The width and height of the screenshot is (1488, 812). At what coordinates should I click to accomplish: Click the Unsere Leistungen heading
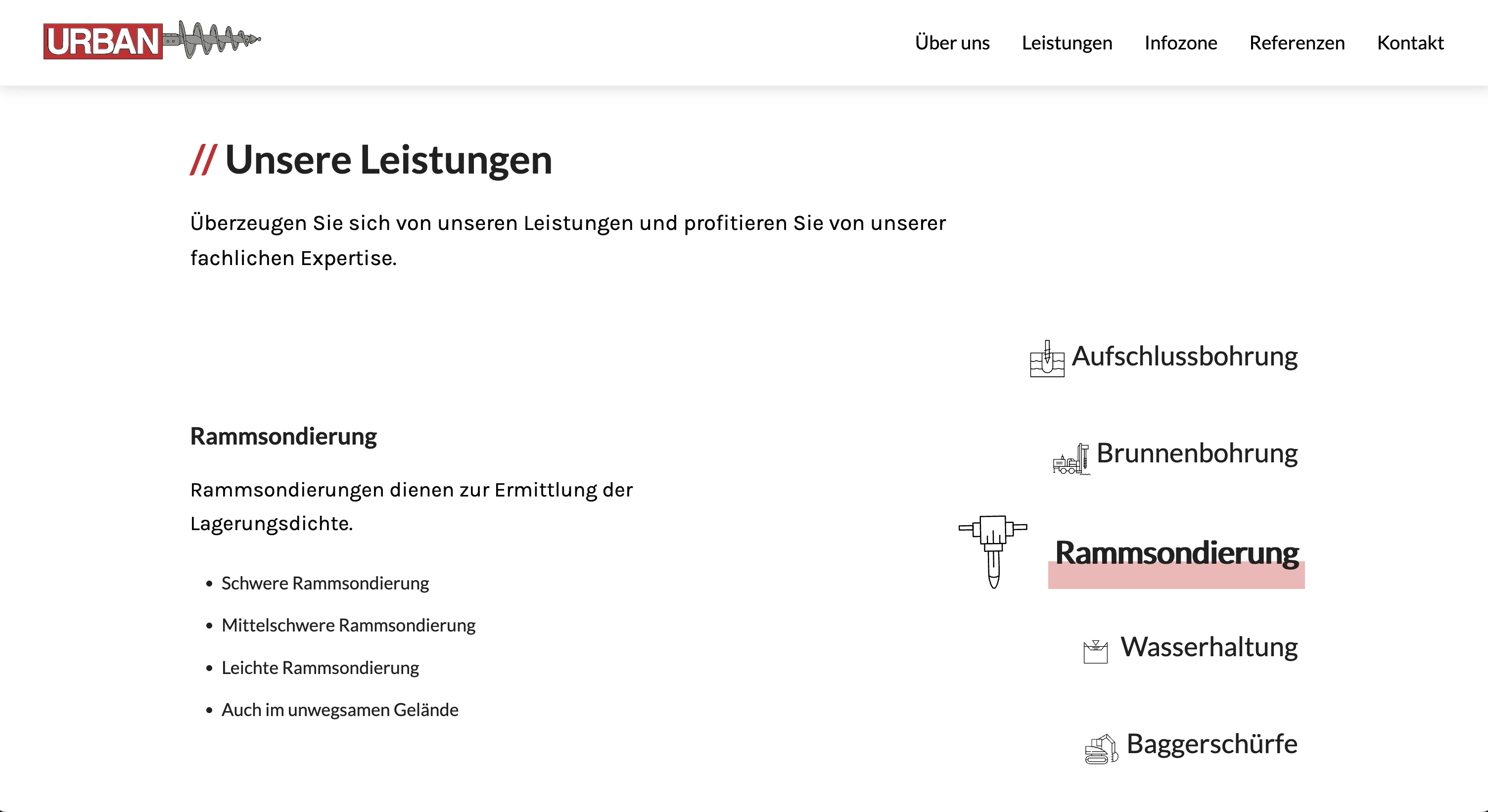[388, 160]
